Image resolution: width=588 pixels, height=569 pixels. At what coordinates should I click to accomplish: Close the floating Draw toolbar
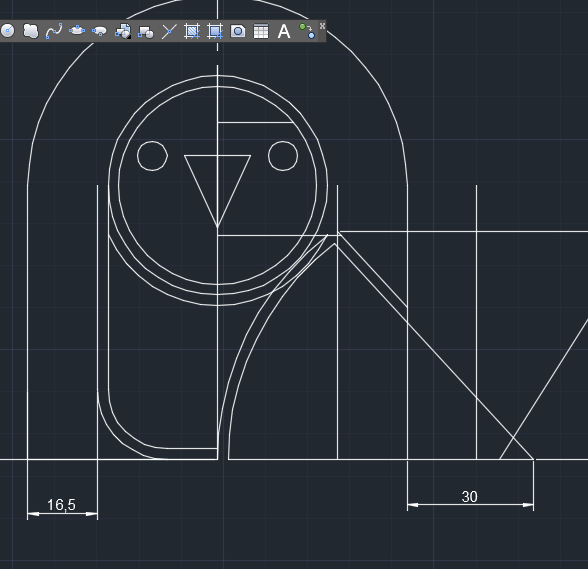(x=322, y=26)
